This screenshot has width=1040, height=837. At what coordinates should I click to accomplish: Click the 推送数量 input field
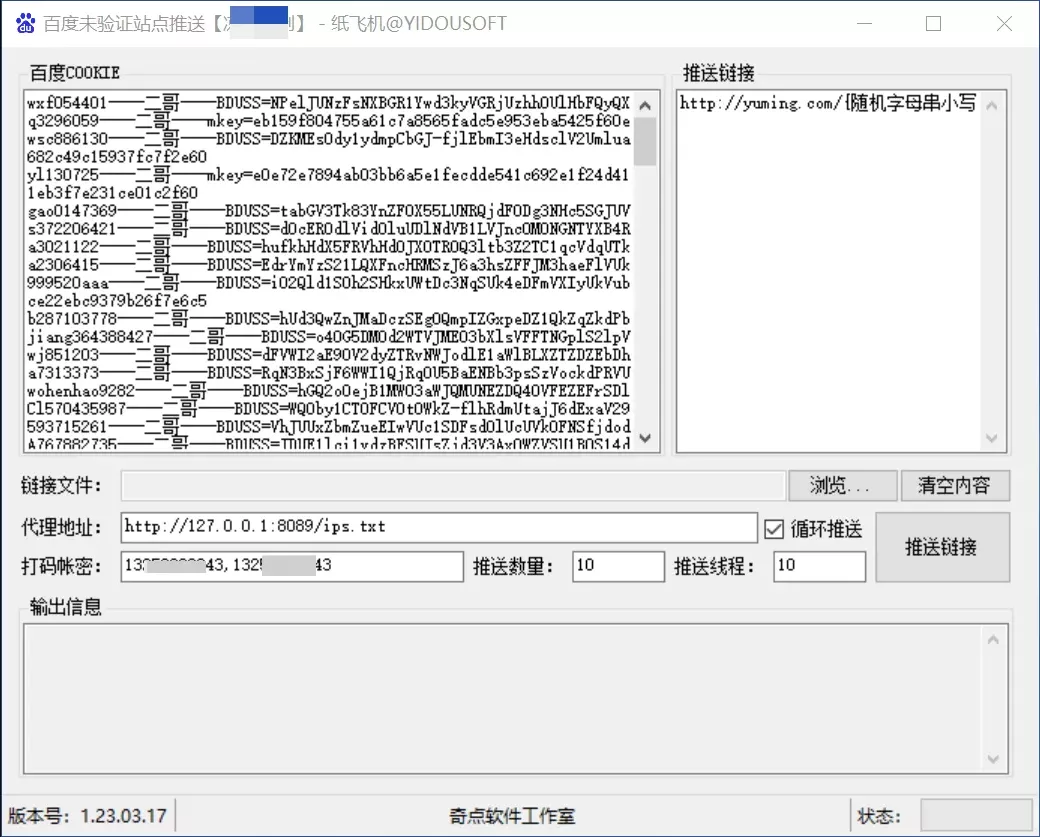(x=618, y=566)
